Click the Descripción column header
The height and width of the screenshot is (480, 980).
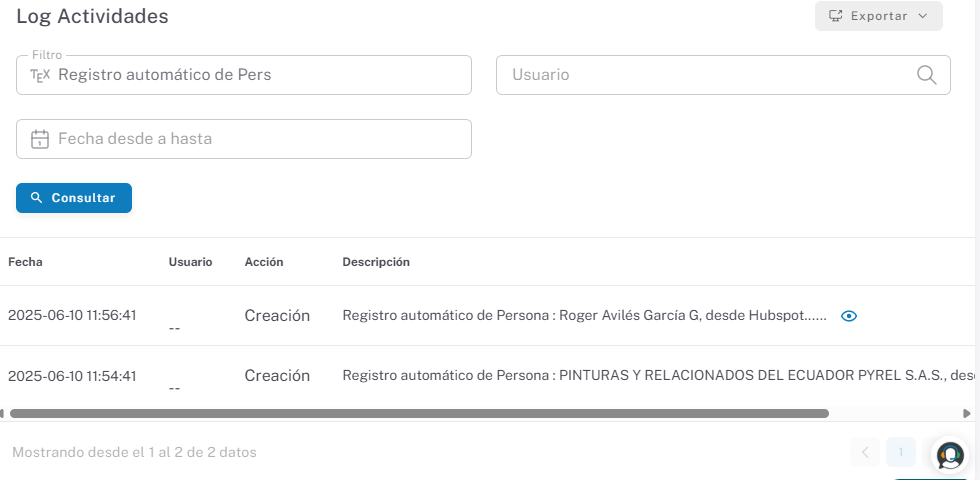pyautogui.click(x=376, y=262)
